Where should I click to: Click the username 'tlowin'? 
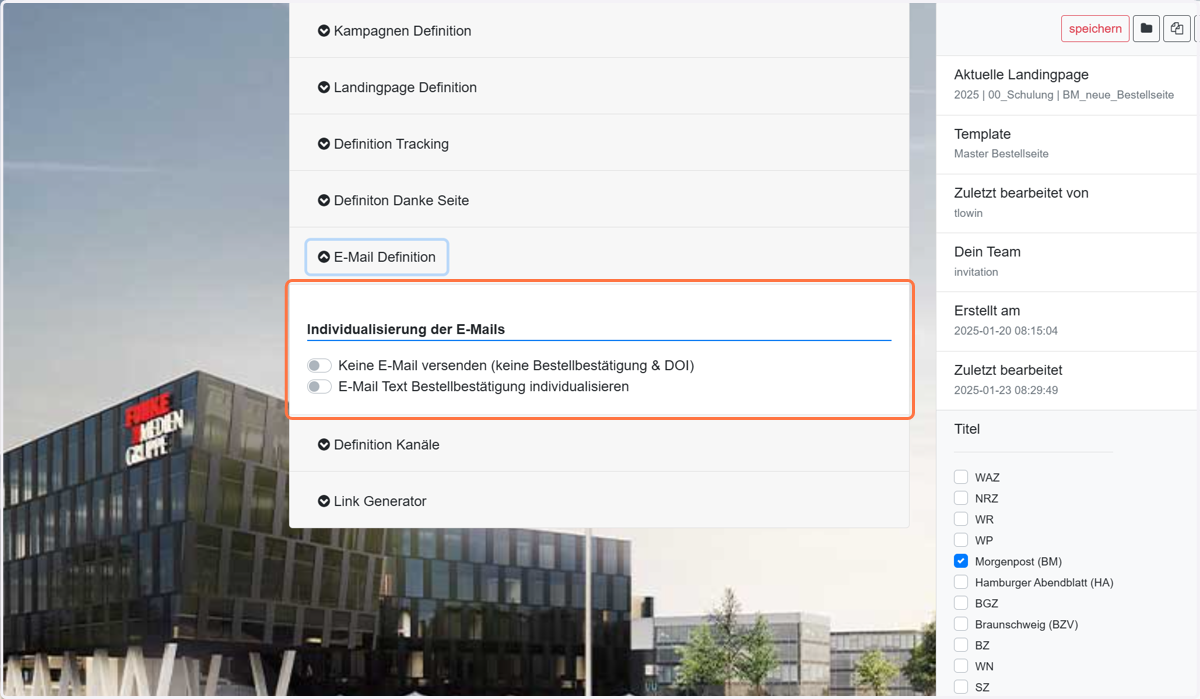pyautogui.click(x=968, y=213)
